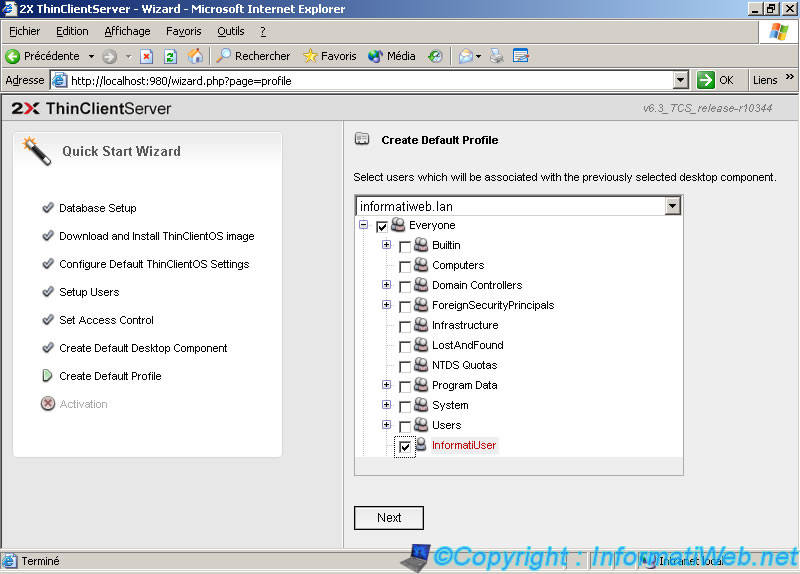Click the Print toolbar icon
Viewport: 800px width, 574px height.
pos(496,56)
